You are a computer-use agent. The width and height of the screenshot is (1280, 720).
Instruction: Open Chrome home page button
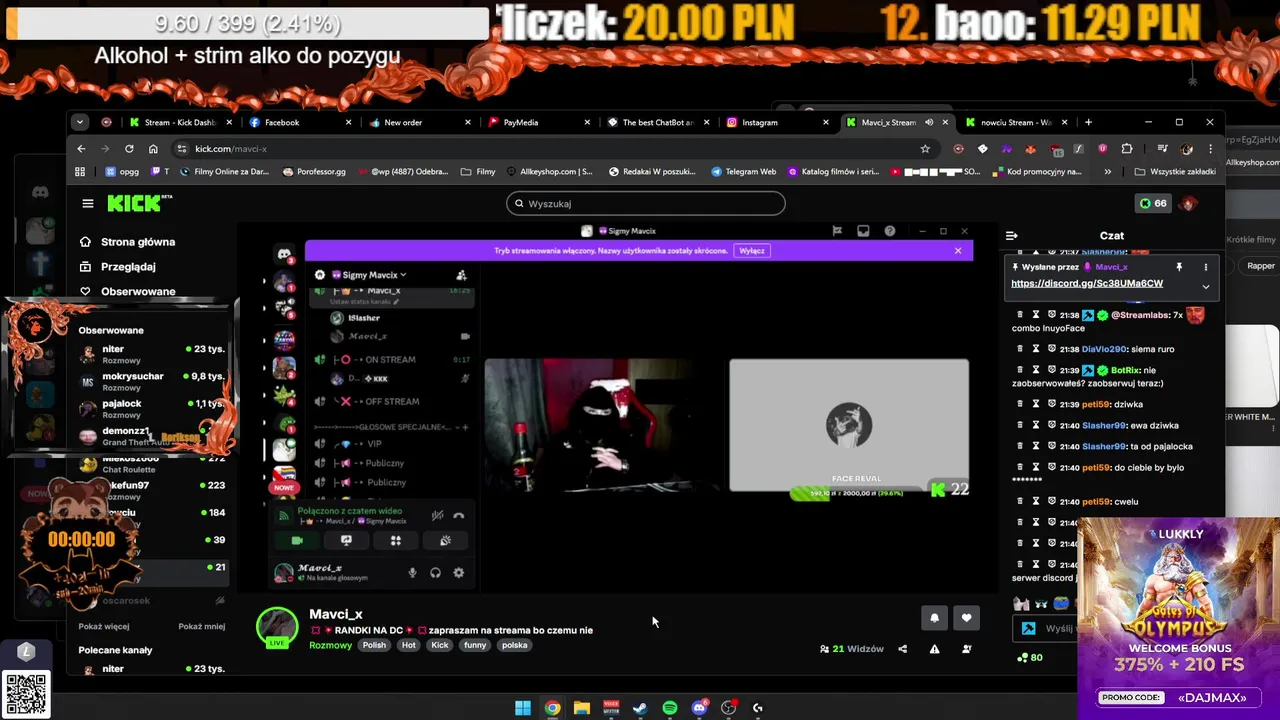153,149
